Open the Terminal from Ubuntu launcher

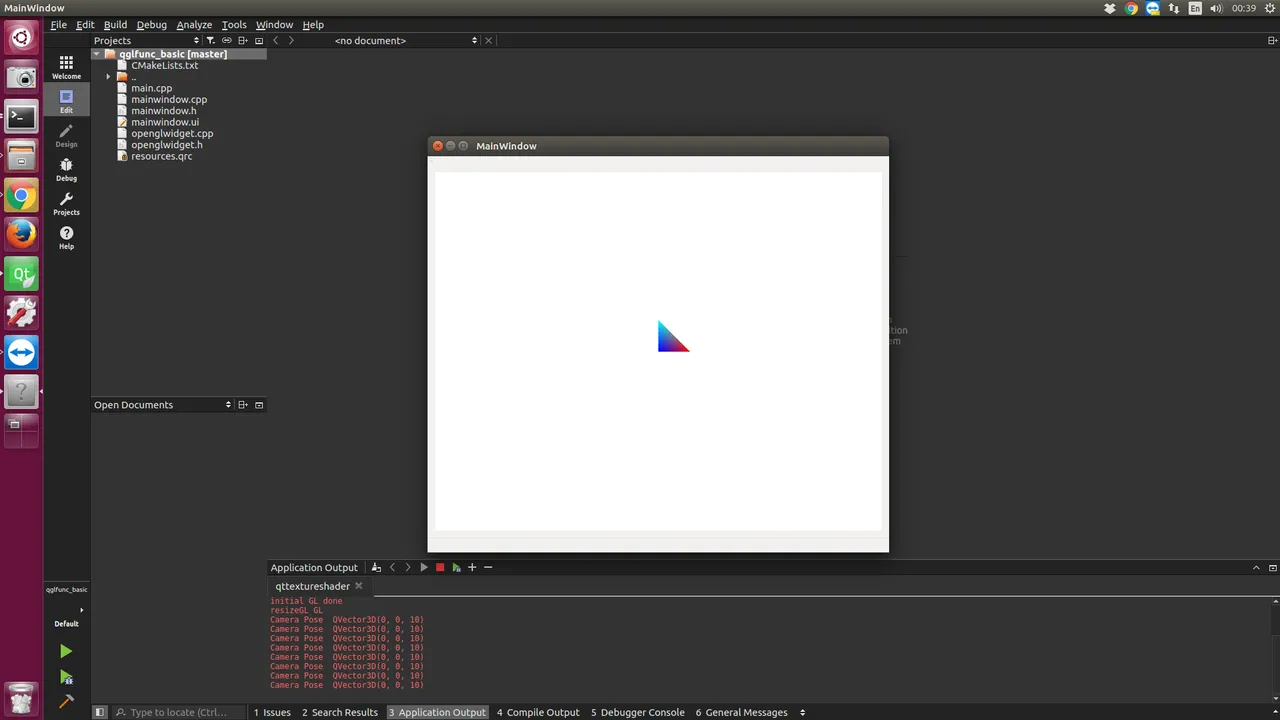tap(21, 116)
